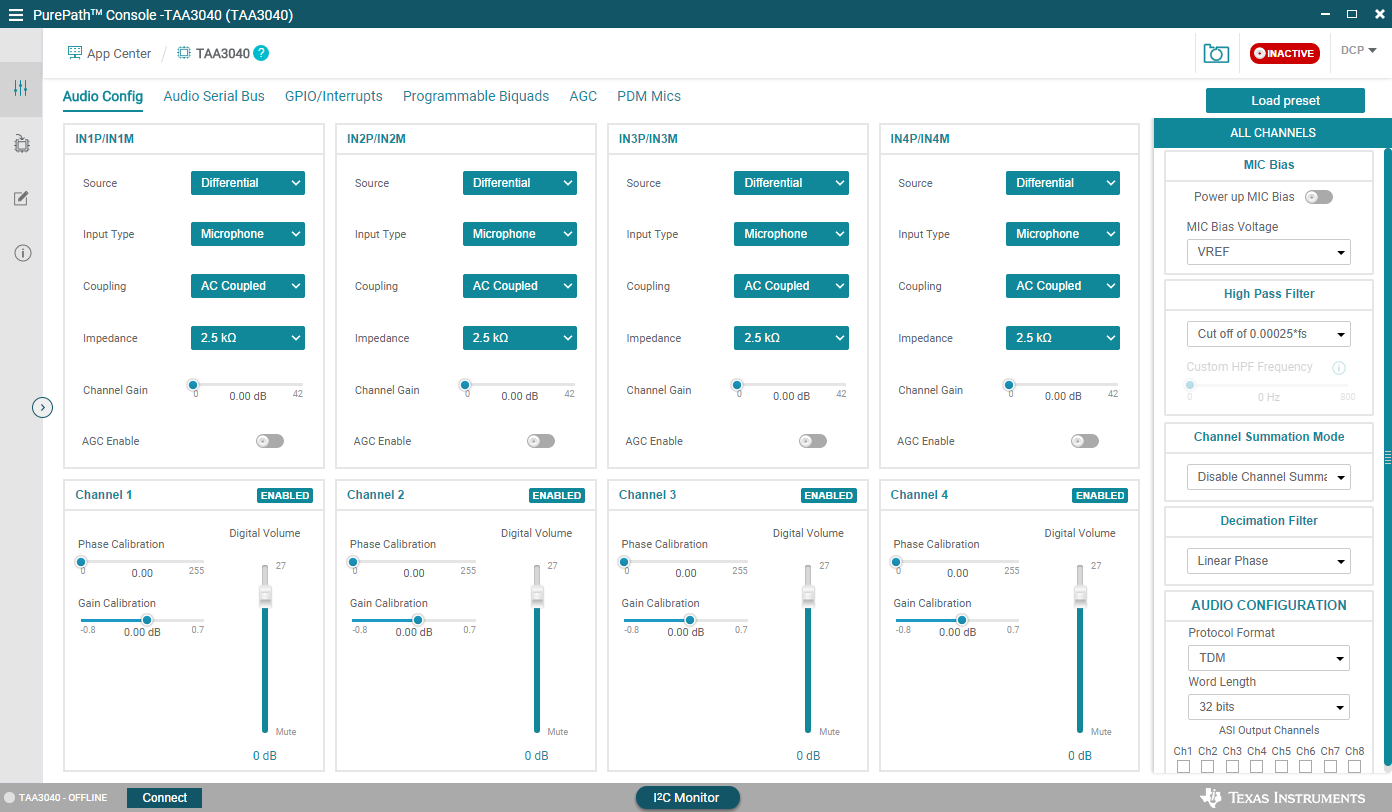
Task: Expand the left sidebar arrow
Action: coord(42,407)
